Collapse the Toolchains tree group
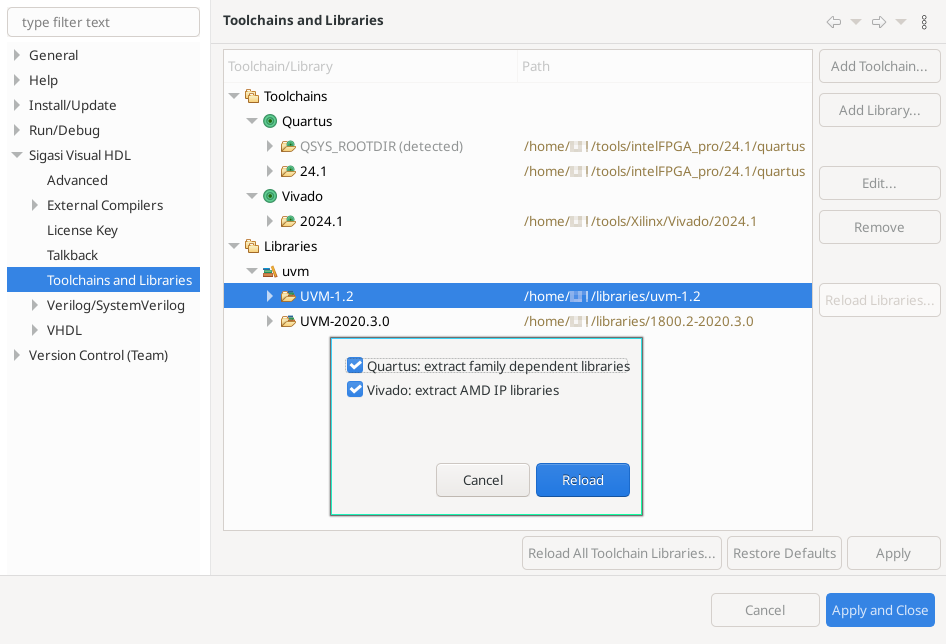The image size is (946, 644). [234, 96]
